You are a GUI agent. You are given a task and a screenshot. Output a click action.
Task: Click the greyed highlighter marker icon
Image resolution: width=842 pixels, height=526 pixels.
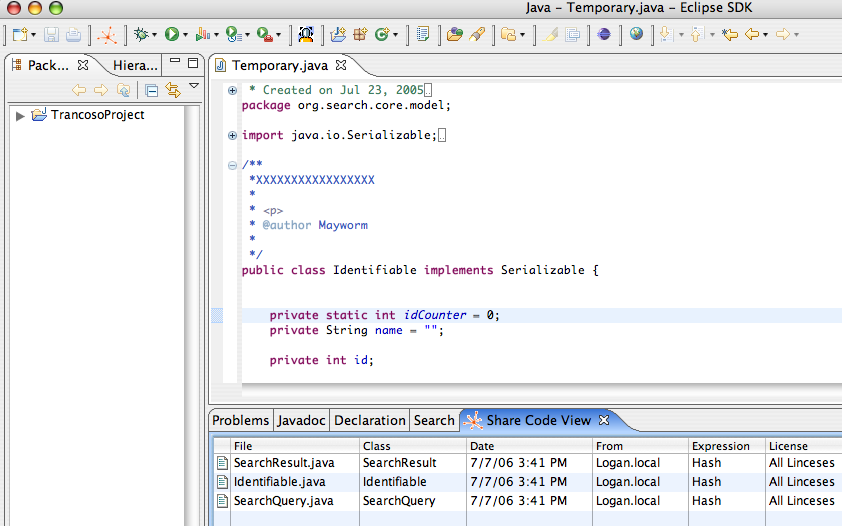pyautogui.click(x=550, y=35)
